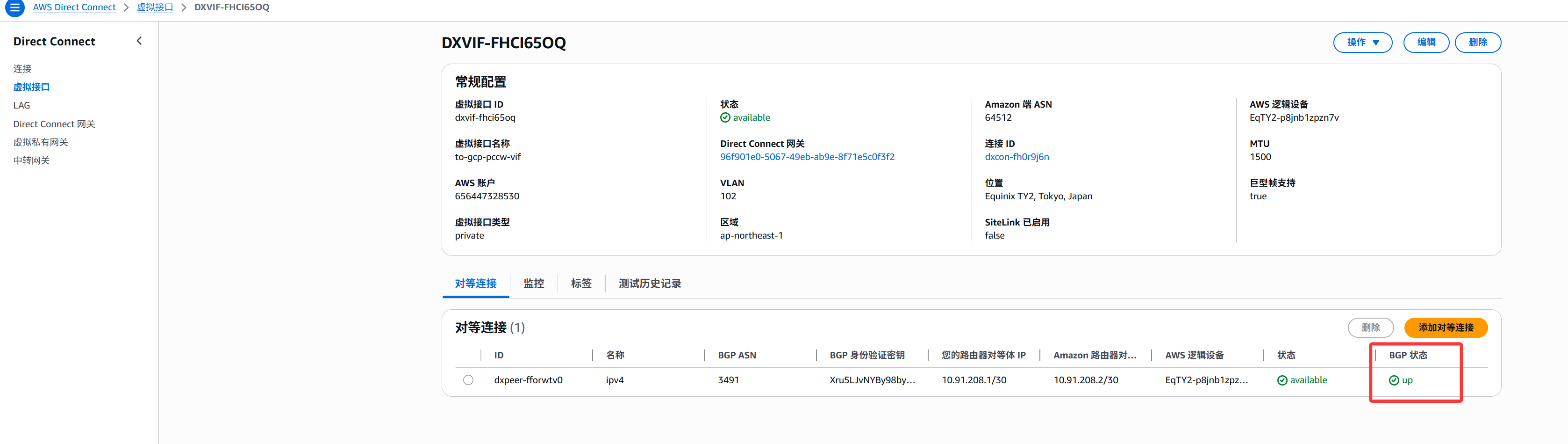The height and width of the screenshot is (444, 1568).
Task: Click the available status icon in peering row
Action: click(x=1282, y=380)
